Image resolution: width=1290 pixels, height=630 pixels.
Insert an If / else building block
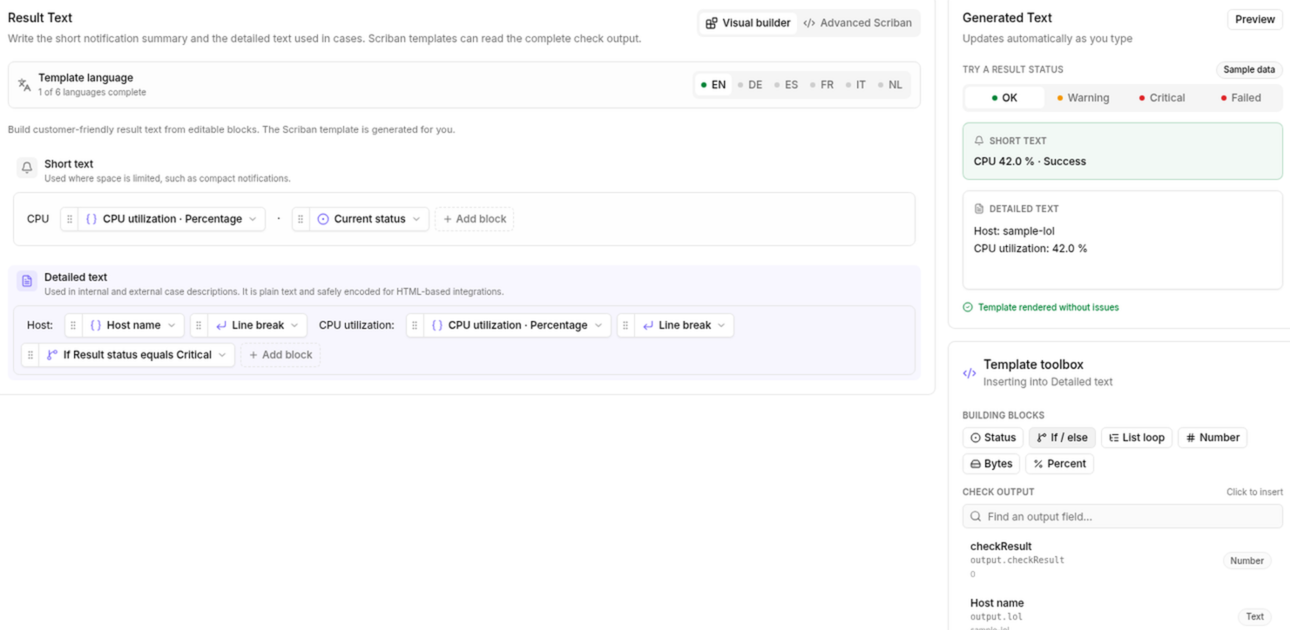point(1062,438)
